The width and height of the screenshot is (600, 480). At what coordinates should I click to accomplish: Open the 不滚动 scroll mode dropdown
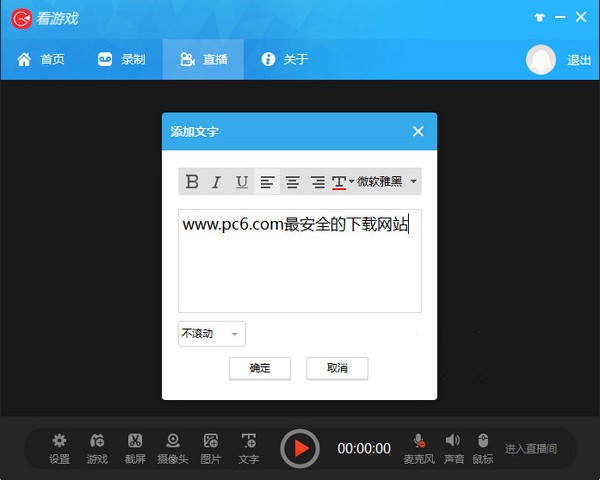(x=212, y=334)
